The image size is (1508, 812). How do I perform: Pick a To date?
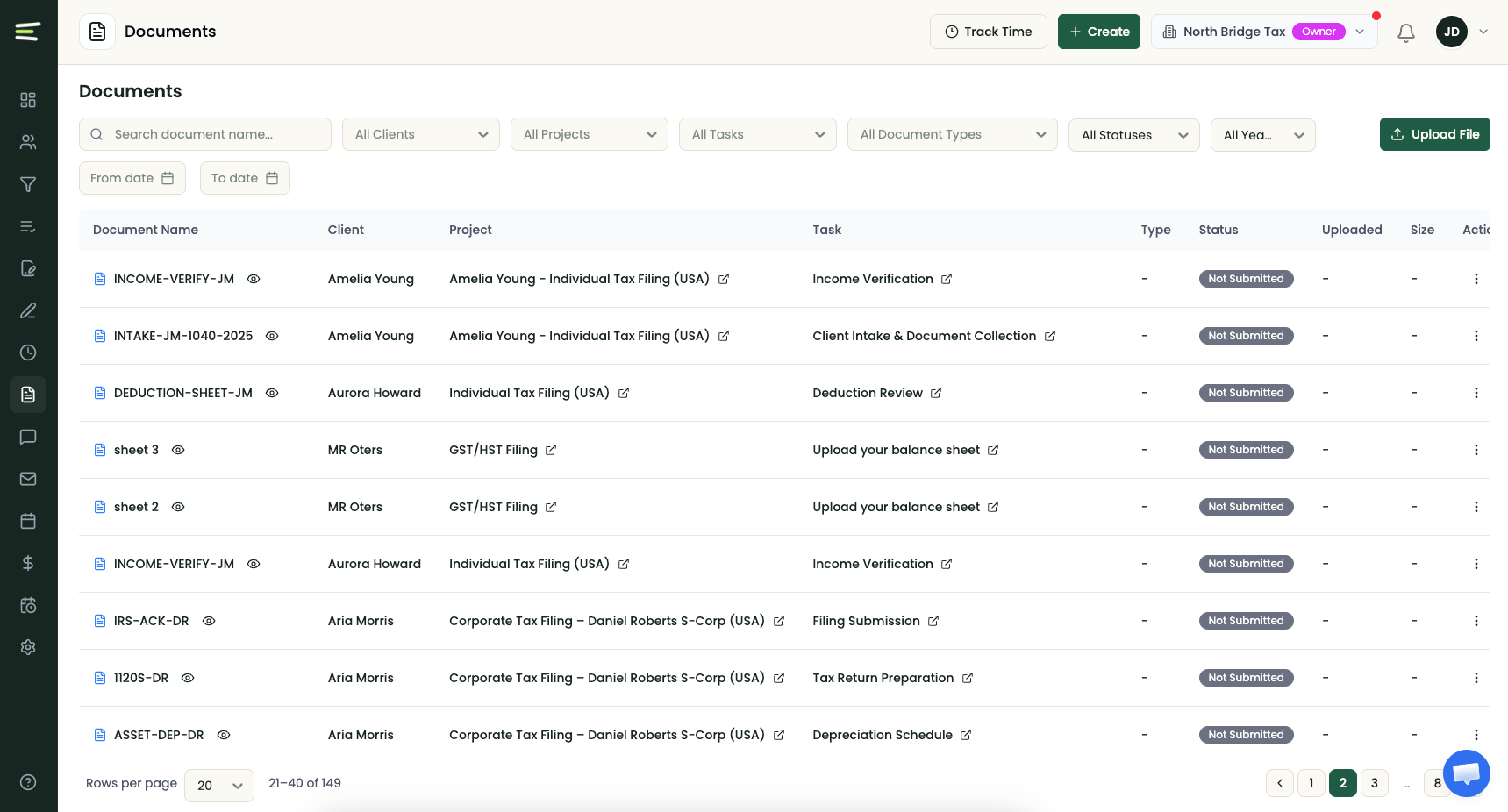tap(245, 178)
